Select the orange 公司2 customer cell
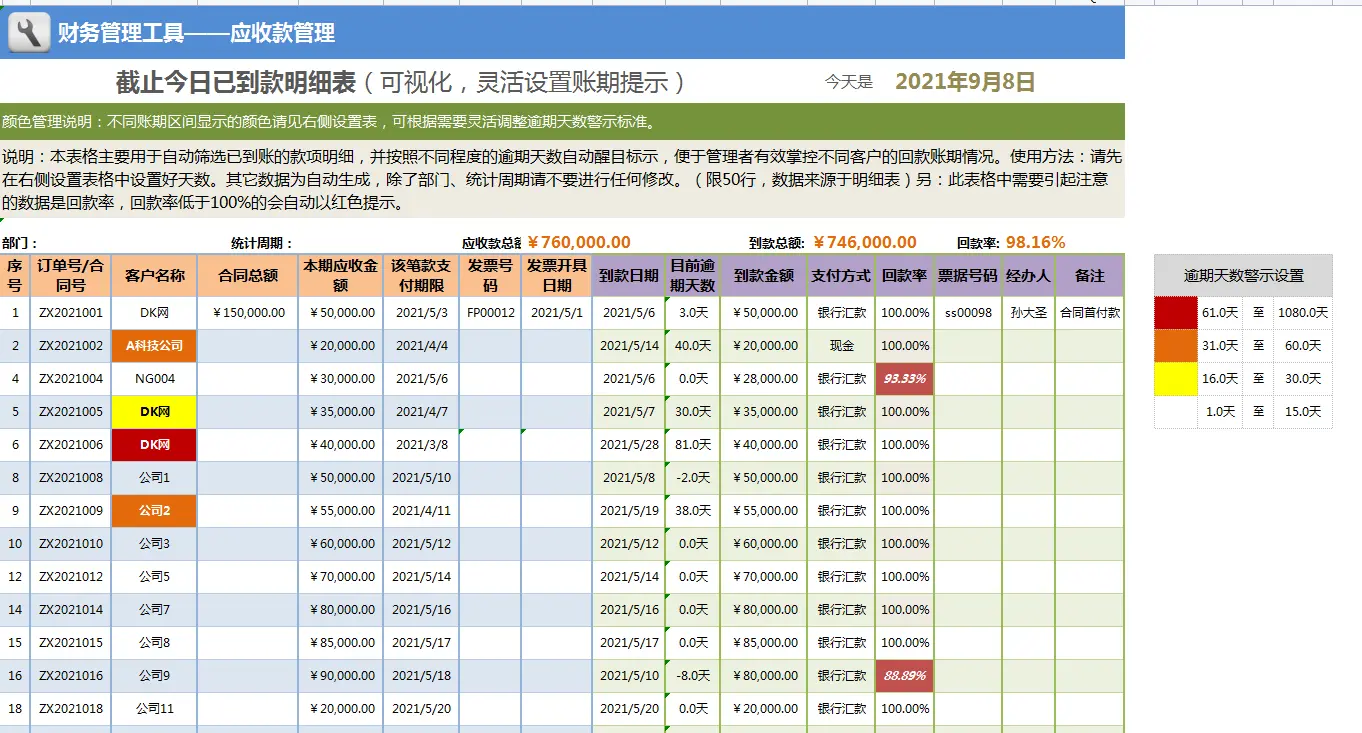1362x733 pixels. [x=154, y=510]
